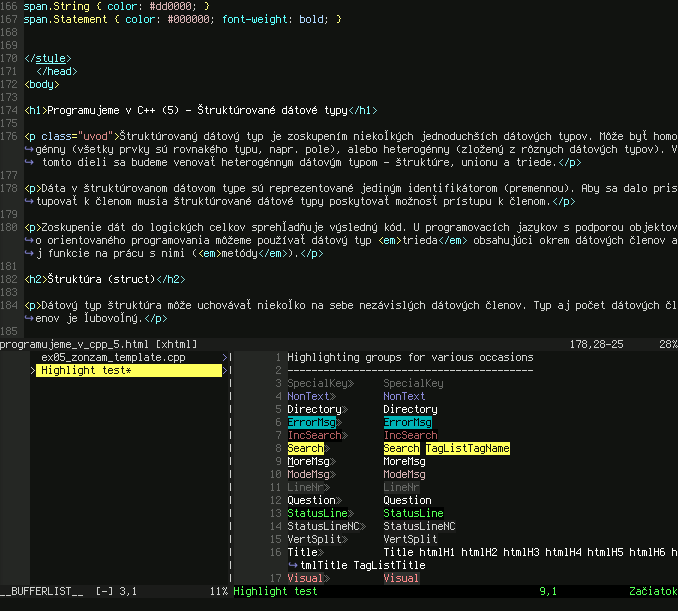Click the right-column 'MoreMsg' sample
This screenshot has height=611, width=678.
click(x=404, y=461)
